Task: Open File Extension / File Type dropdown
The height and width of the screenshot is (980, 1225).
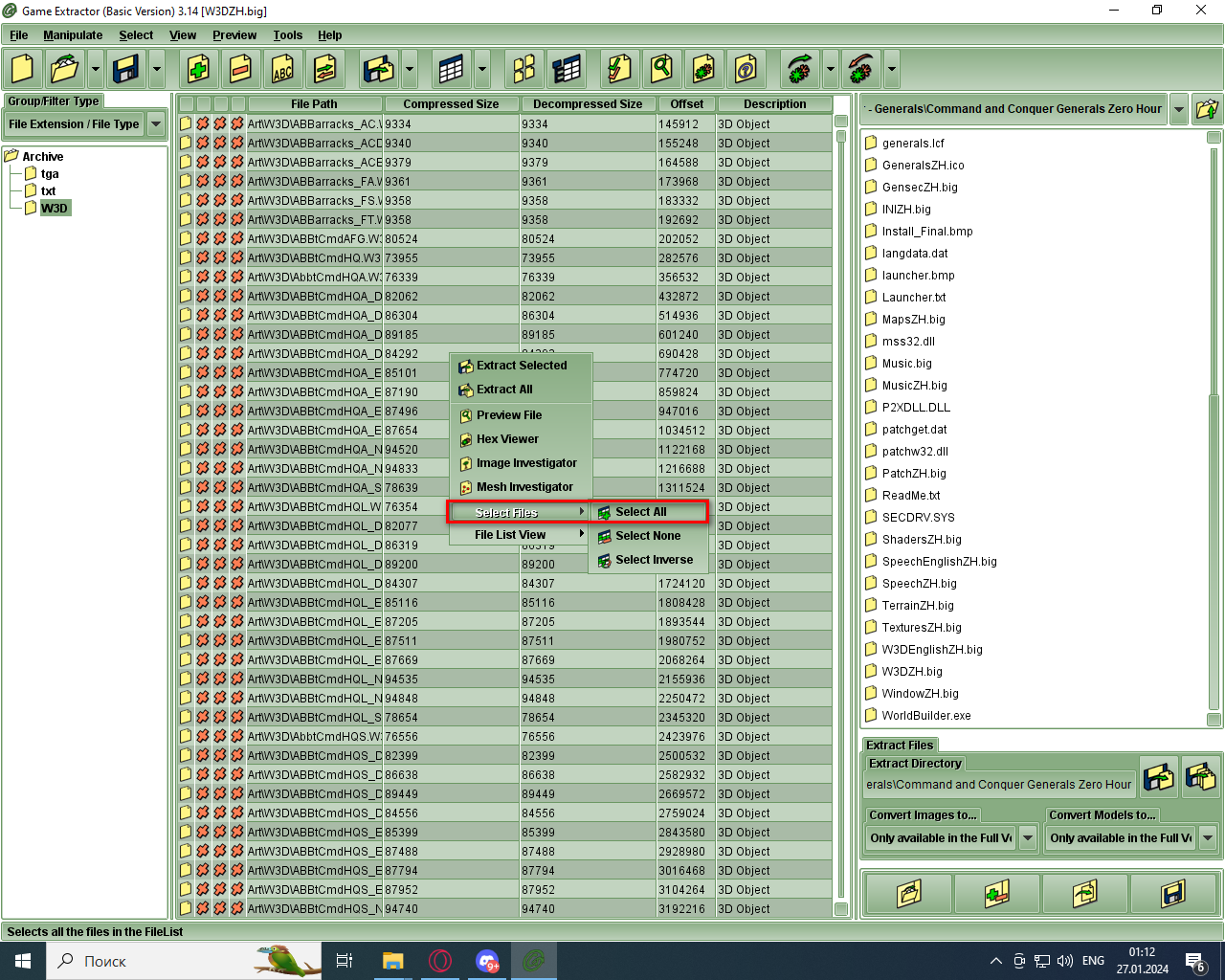Action: coord(156,124)
